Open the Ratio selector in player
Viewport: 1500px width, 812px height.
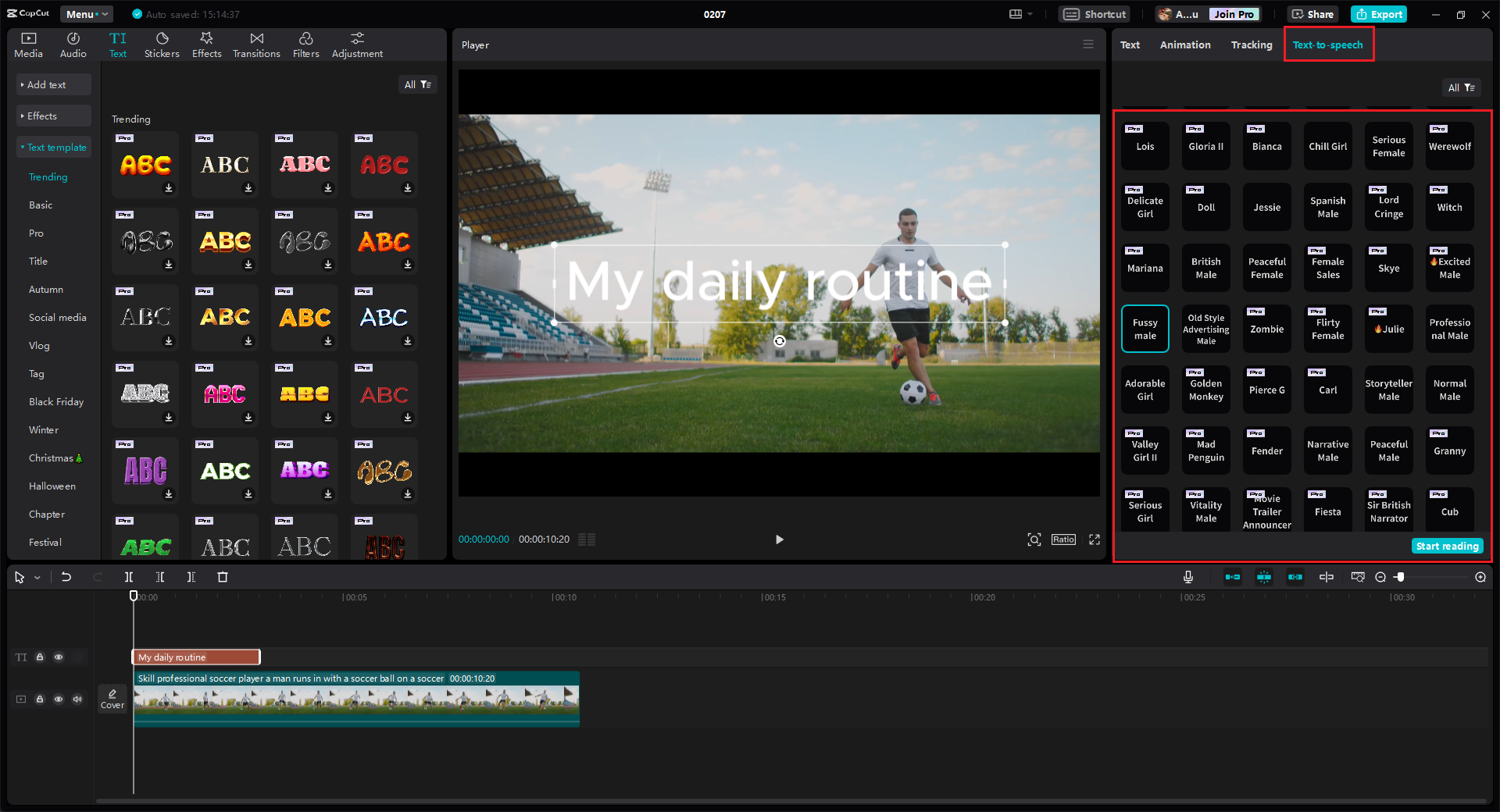[x=1063, y=540]
